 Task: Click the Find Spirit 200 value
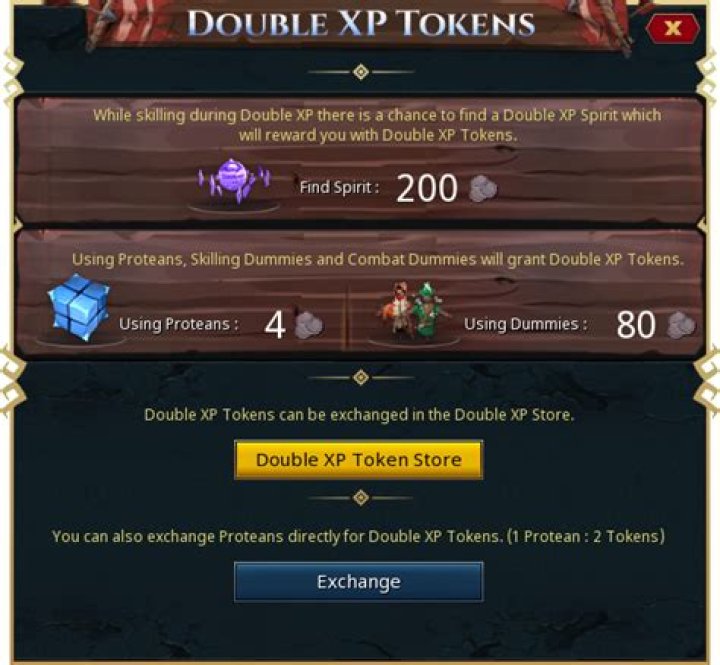(427, 188)
